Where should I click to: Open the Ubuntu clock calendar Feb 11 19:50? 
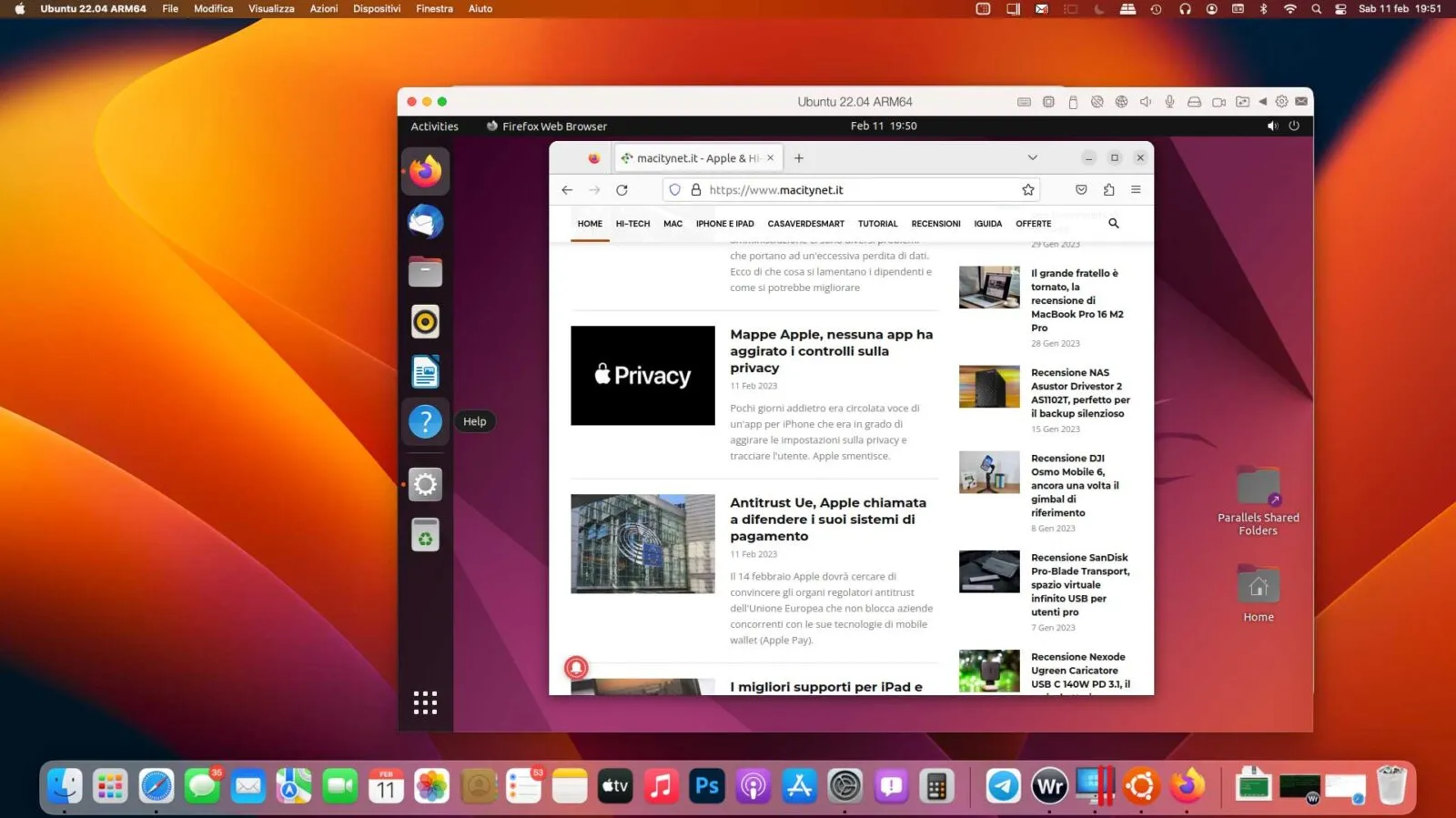tap(884, 126)
